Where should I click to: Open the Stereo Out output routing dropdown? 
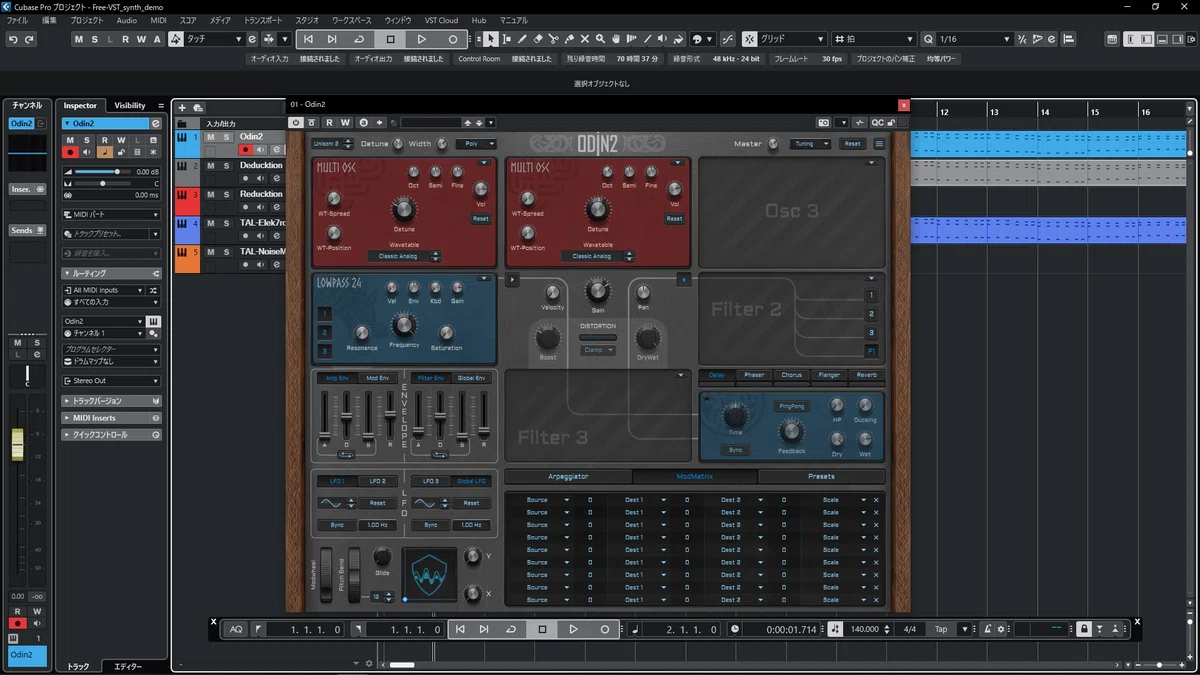coord(111,381)
